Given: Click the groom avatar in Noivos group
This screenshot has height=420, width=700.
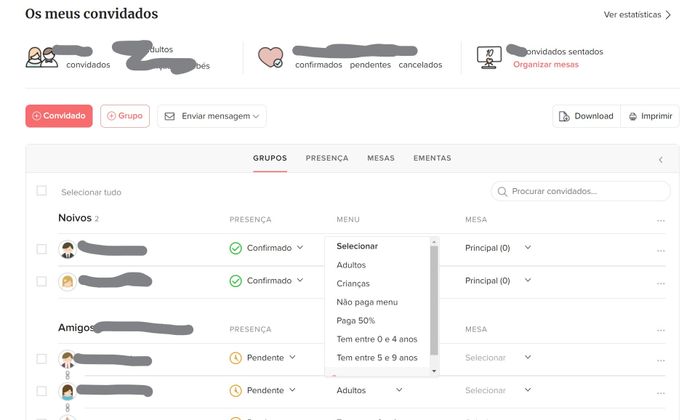Looking at the screenshot, I should point(67,249).
